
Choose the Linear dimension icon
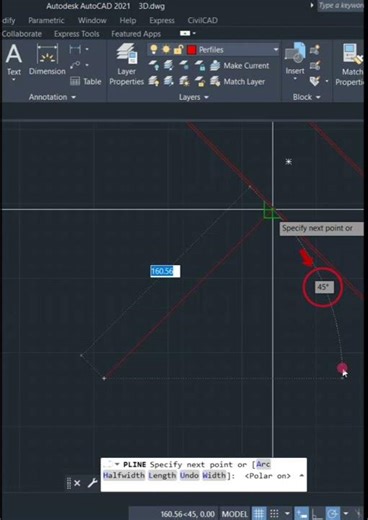75,50
